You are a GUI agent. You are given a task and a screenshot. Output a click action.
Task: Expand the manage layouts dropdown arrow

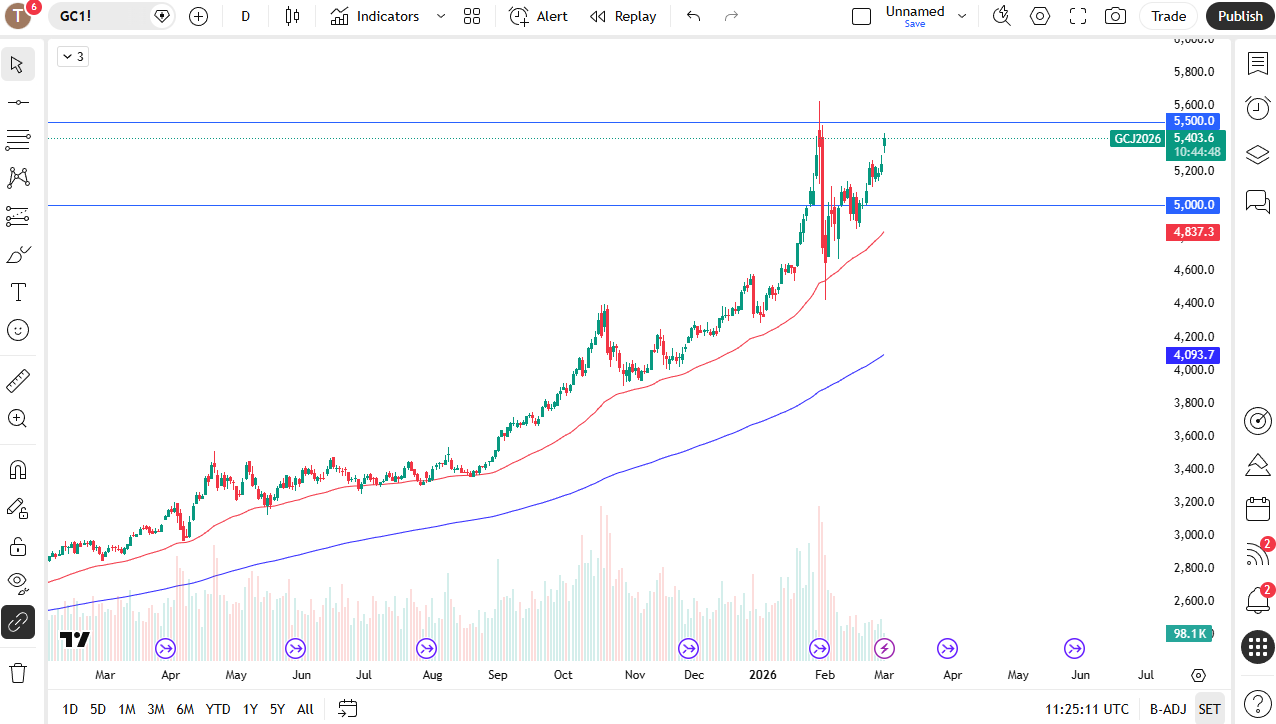pos(962,16)
